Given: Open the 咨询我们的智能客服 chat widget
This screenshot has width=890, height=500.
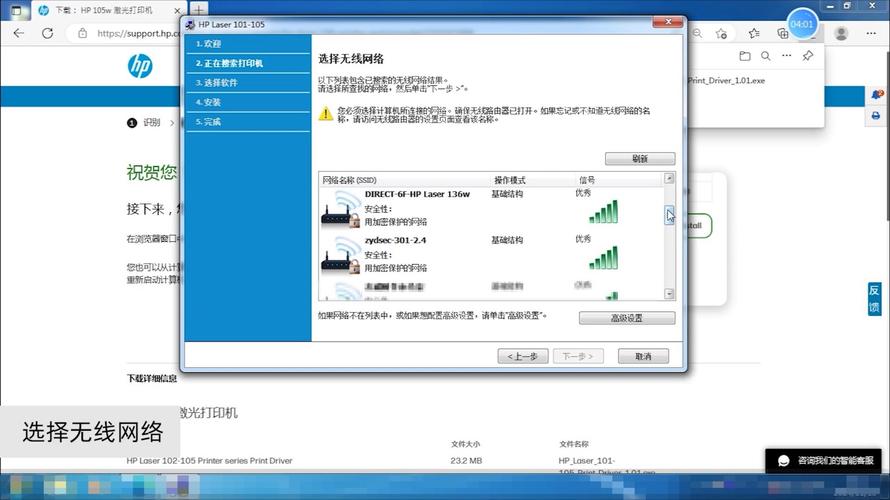Looking at the screenshot, I should click(x=825, y=461).
